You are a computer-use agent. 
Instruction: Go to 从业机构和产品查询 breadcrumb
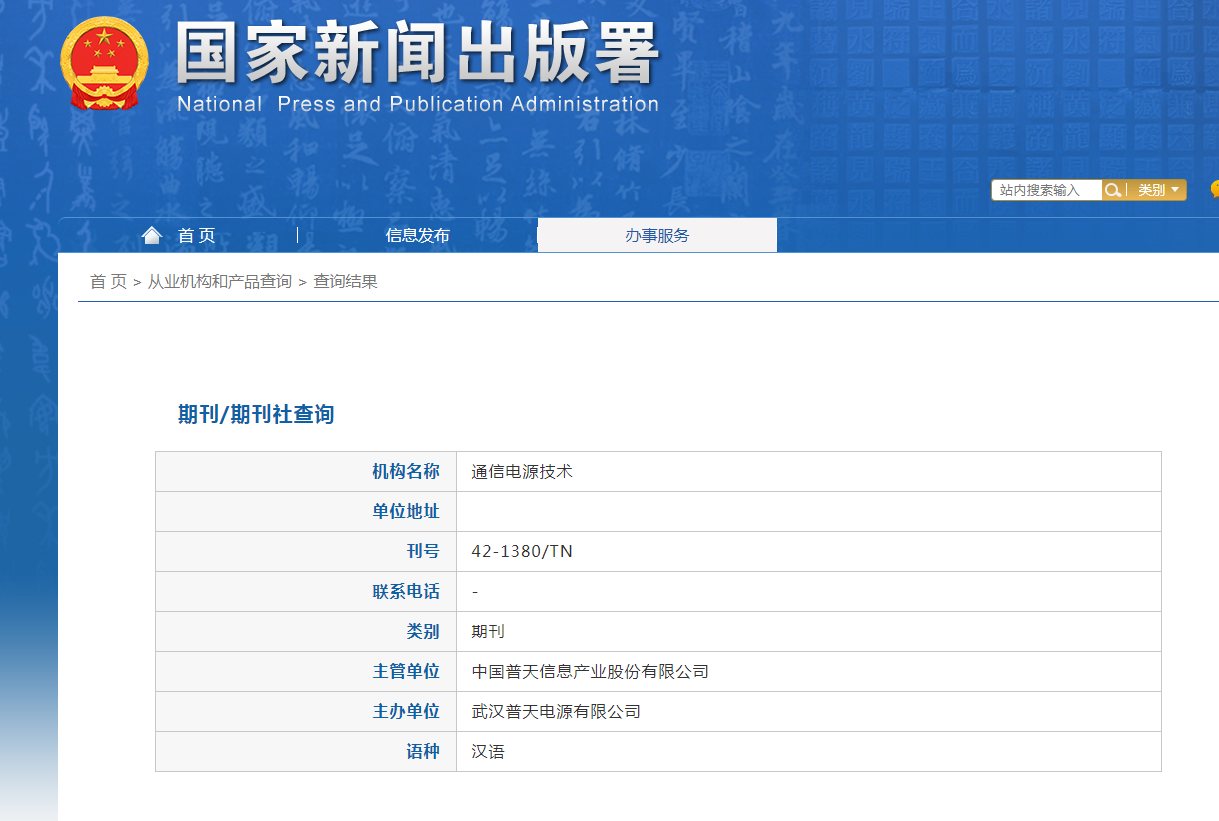pos(220,282)
